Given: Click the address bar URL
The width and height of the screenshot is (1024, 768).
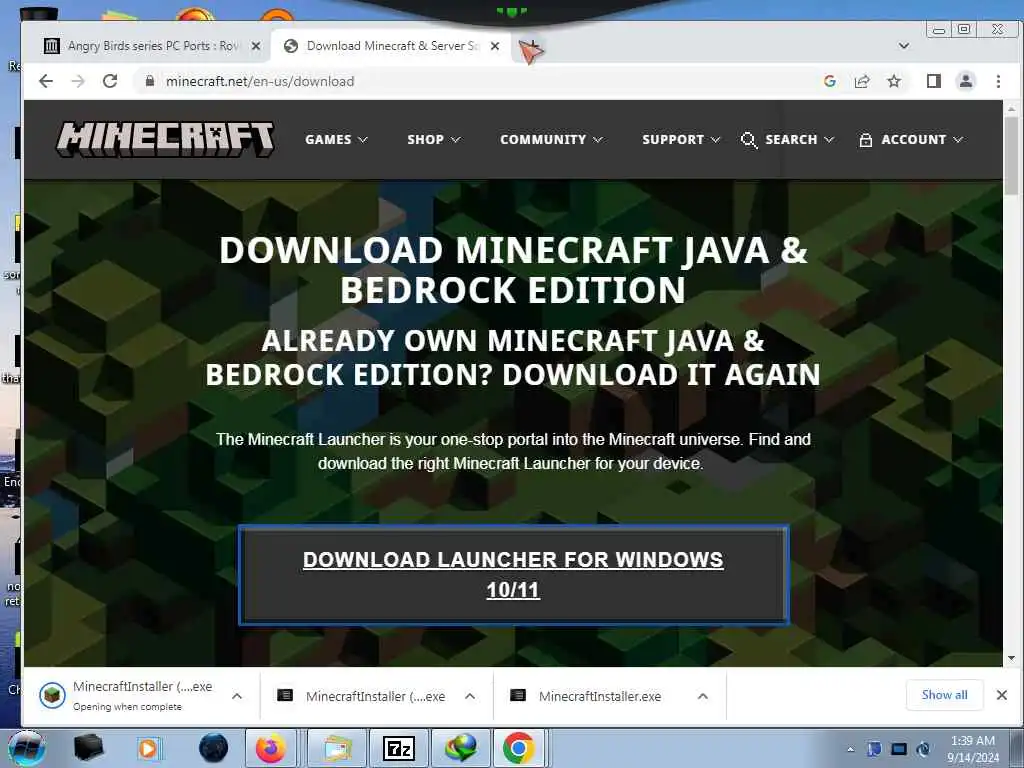Looking at the screenshot, I should [x=260, y=81].
